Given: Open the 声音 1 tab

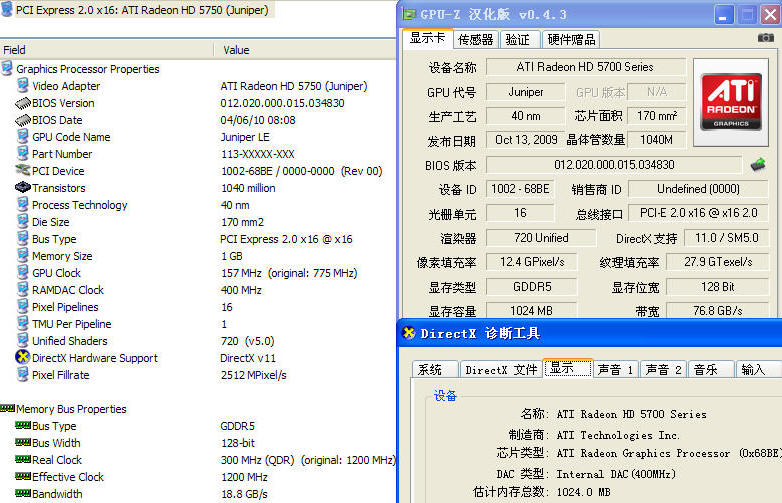Looking at the screenshot, I should [x=615, y=369].
